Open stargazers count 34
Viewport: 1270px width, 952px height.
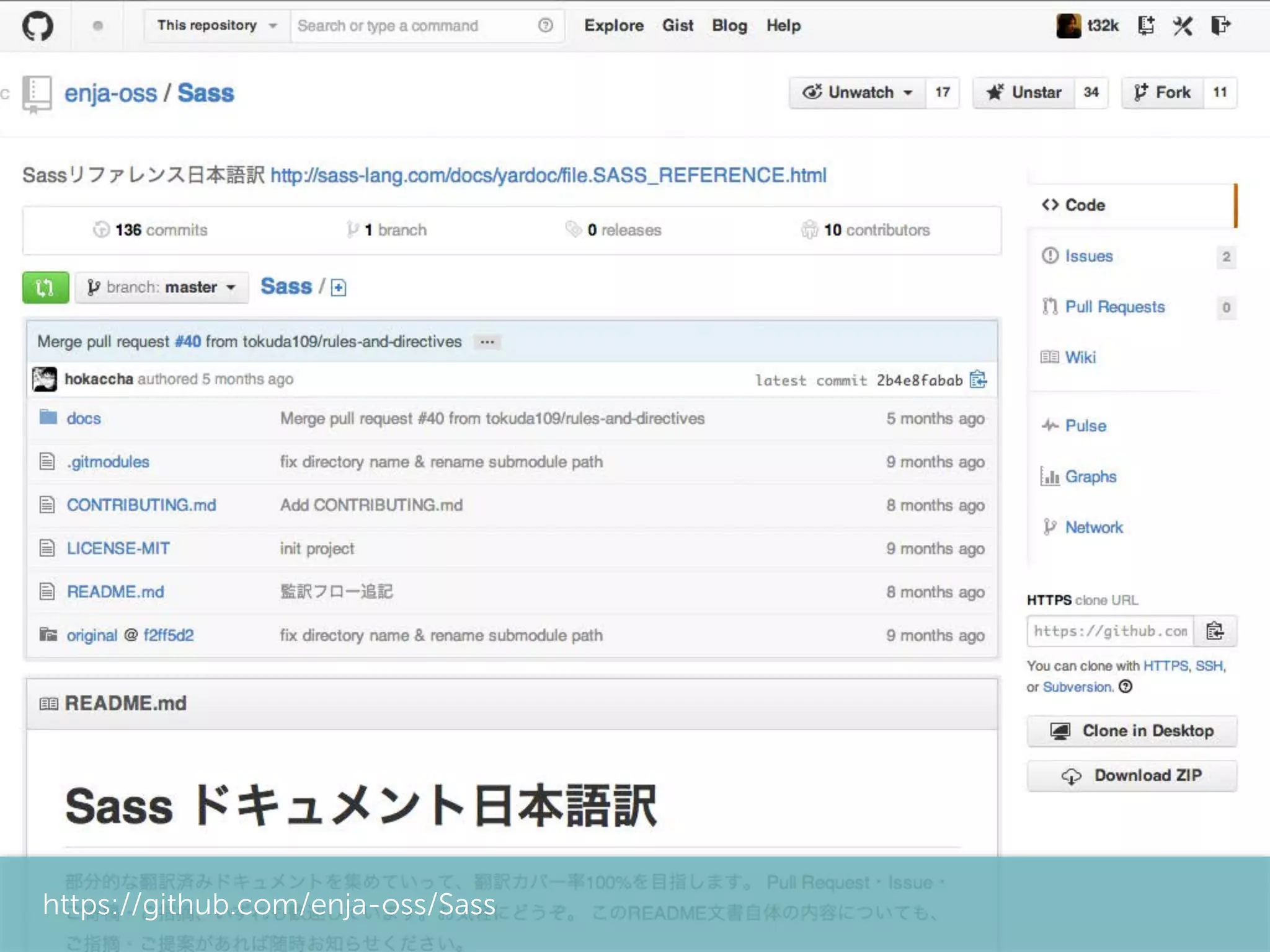(x=1091, y=92)
